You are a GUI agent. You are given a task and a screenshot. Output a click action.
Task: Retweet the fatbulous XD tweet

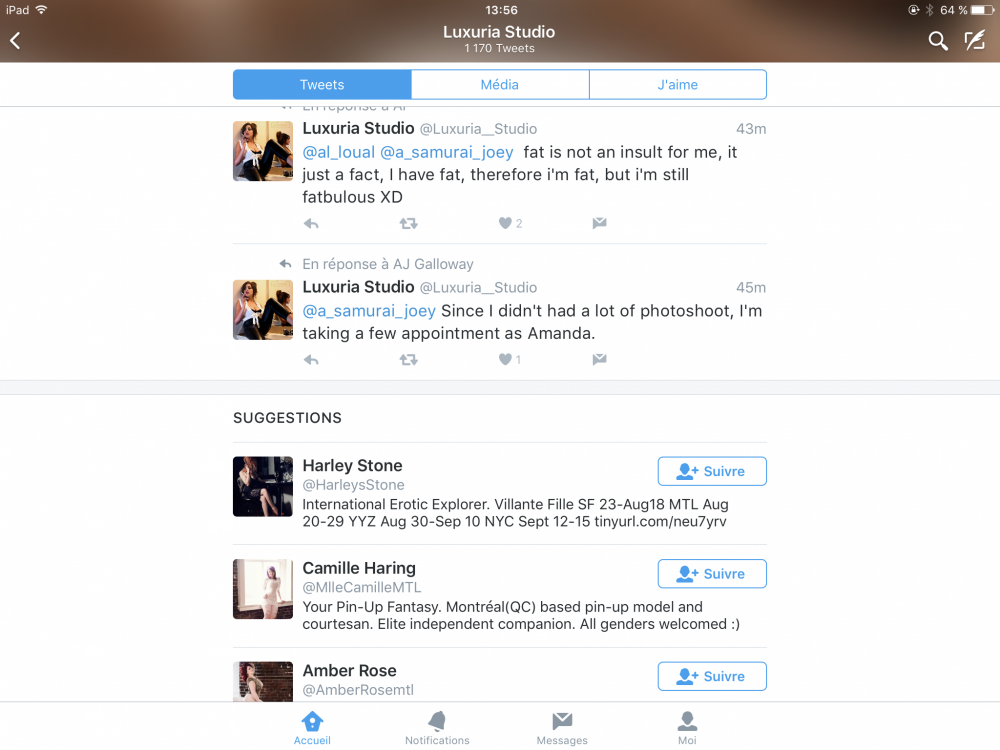[408, 223]
